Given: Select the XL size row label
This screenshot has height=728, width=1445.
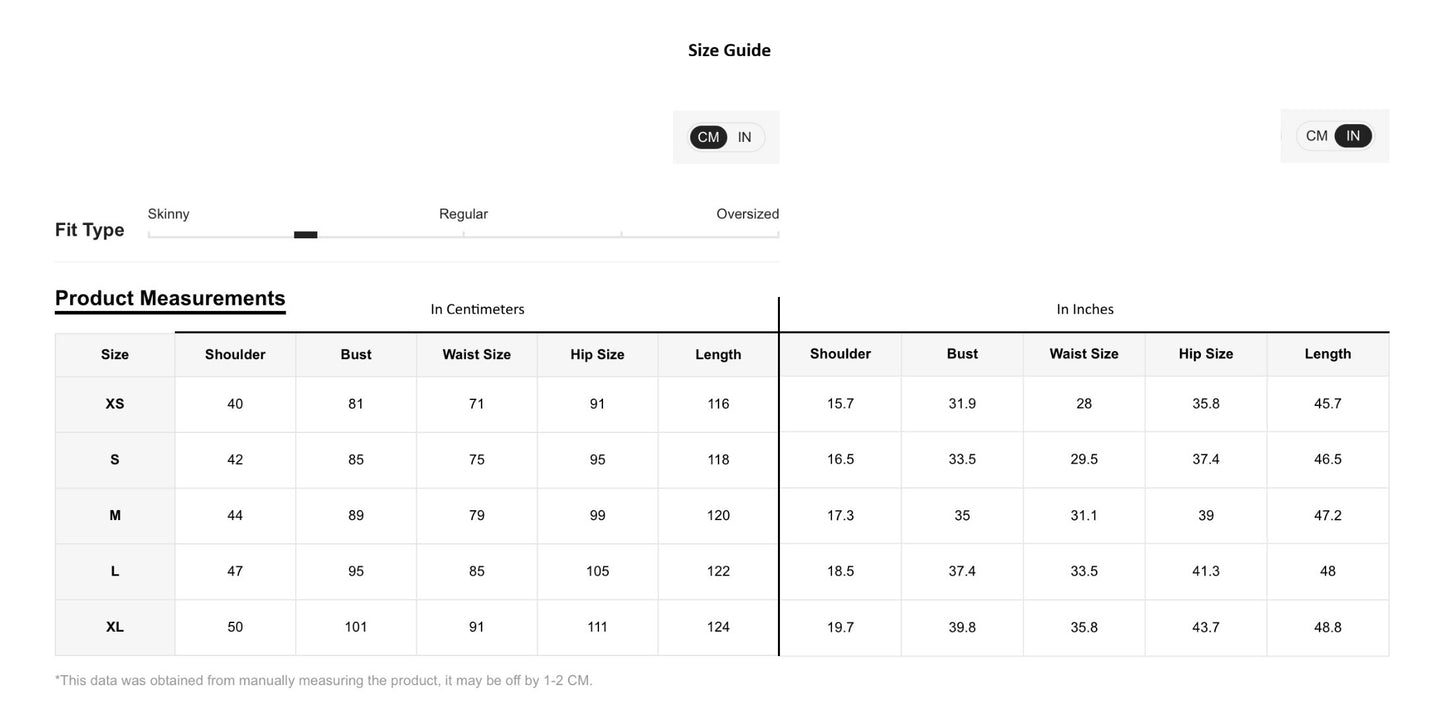Looking at the screenshot, I should click(115, 627).
